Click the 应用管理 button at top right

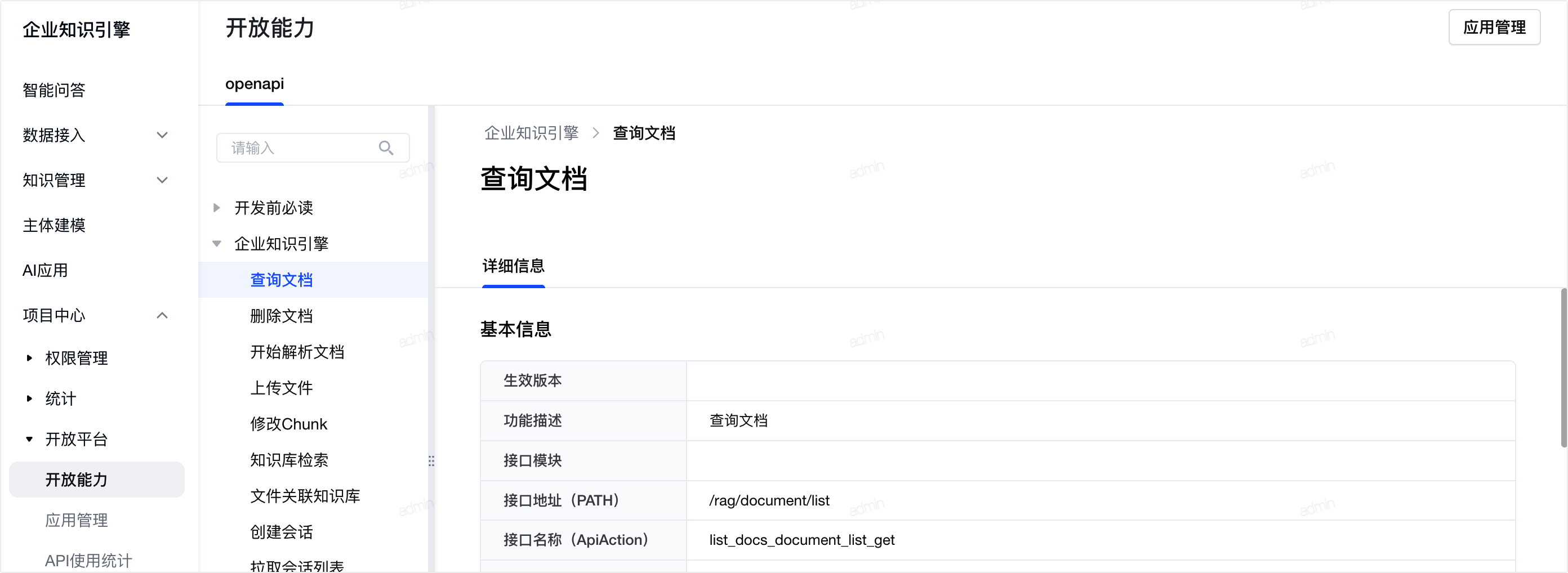1494,28
